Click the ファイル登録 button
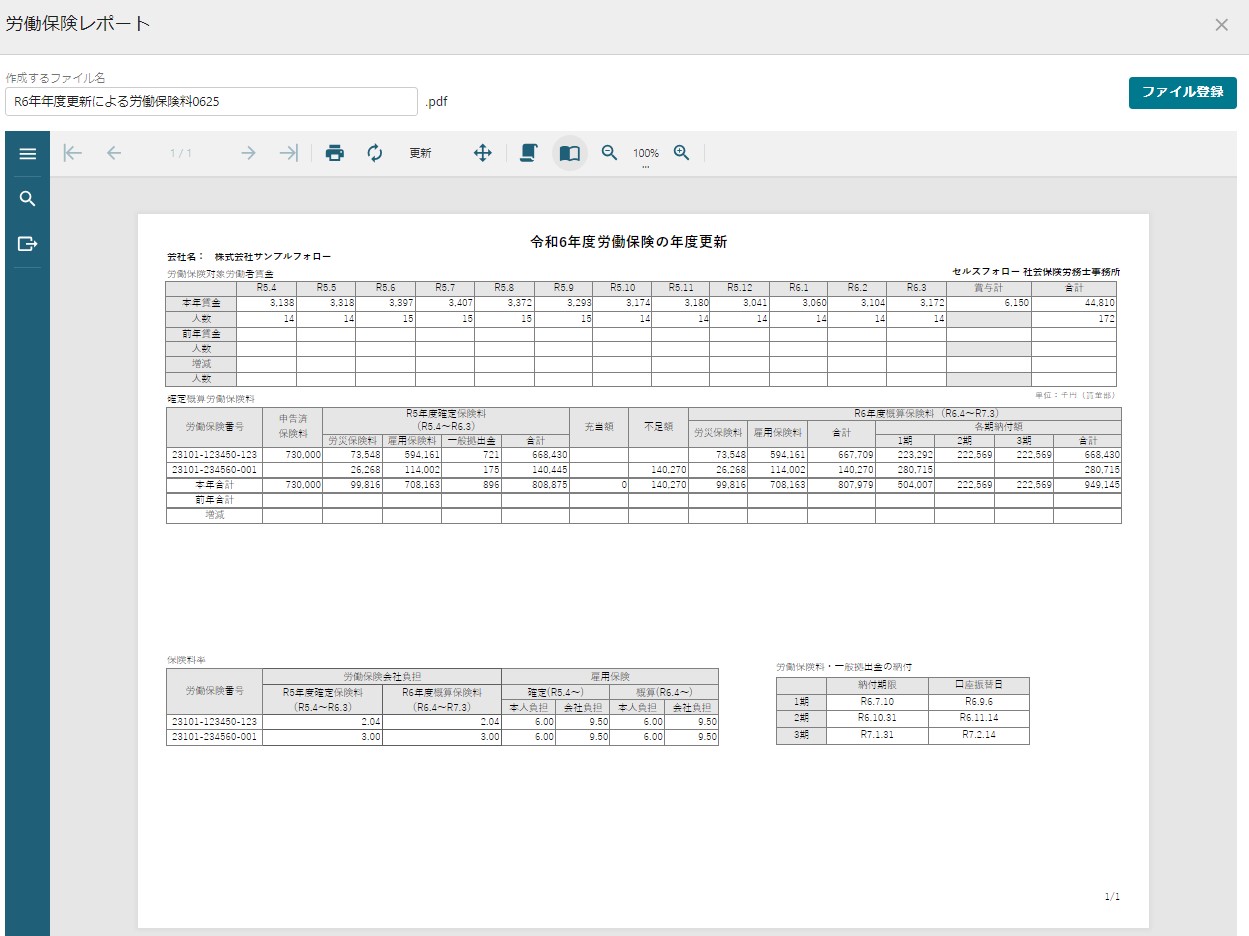Viewport: 1249px width, 936px height. (1183, 92)
